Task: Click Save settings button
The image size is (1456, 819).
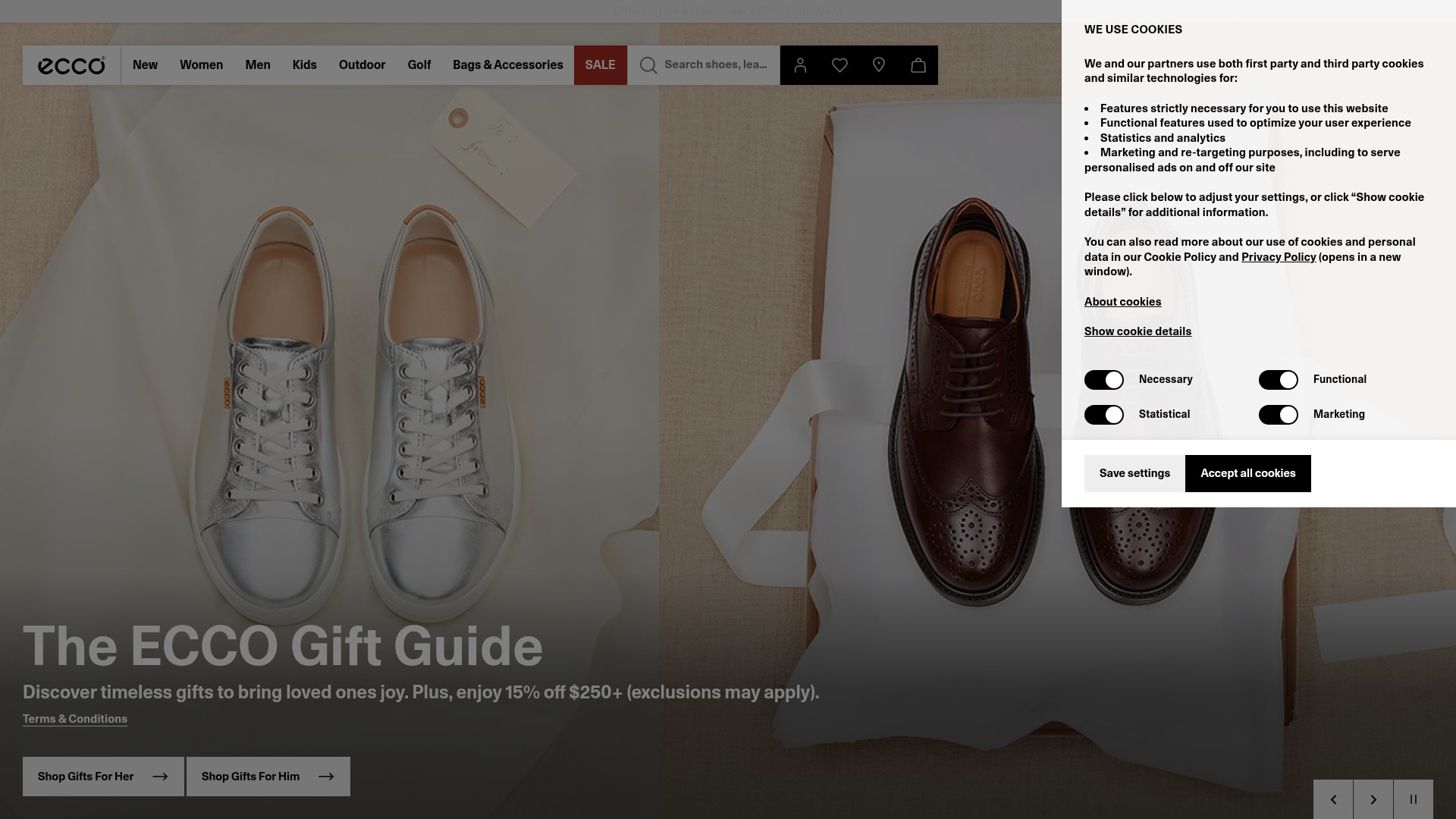Action: 1134,473
